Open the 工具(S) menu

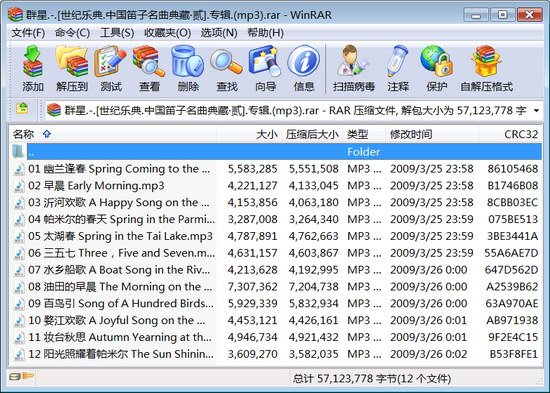pos(117,33)
